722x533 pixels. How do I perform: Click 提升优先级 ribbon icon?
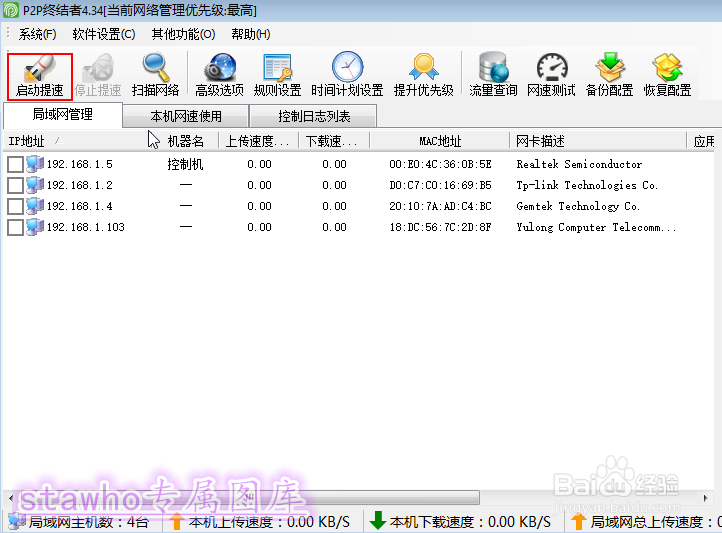click(424, 67)
